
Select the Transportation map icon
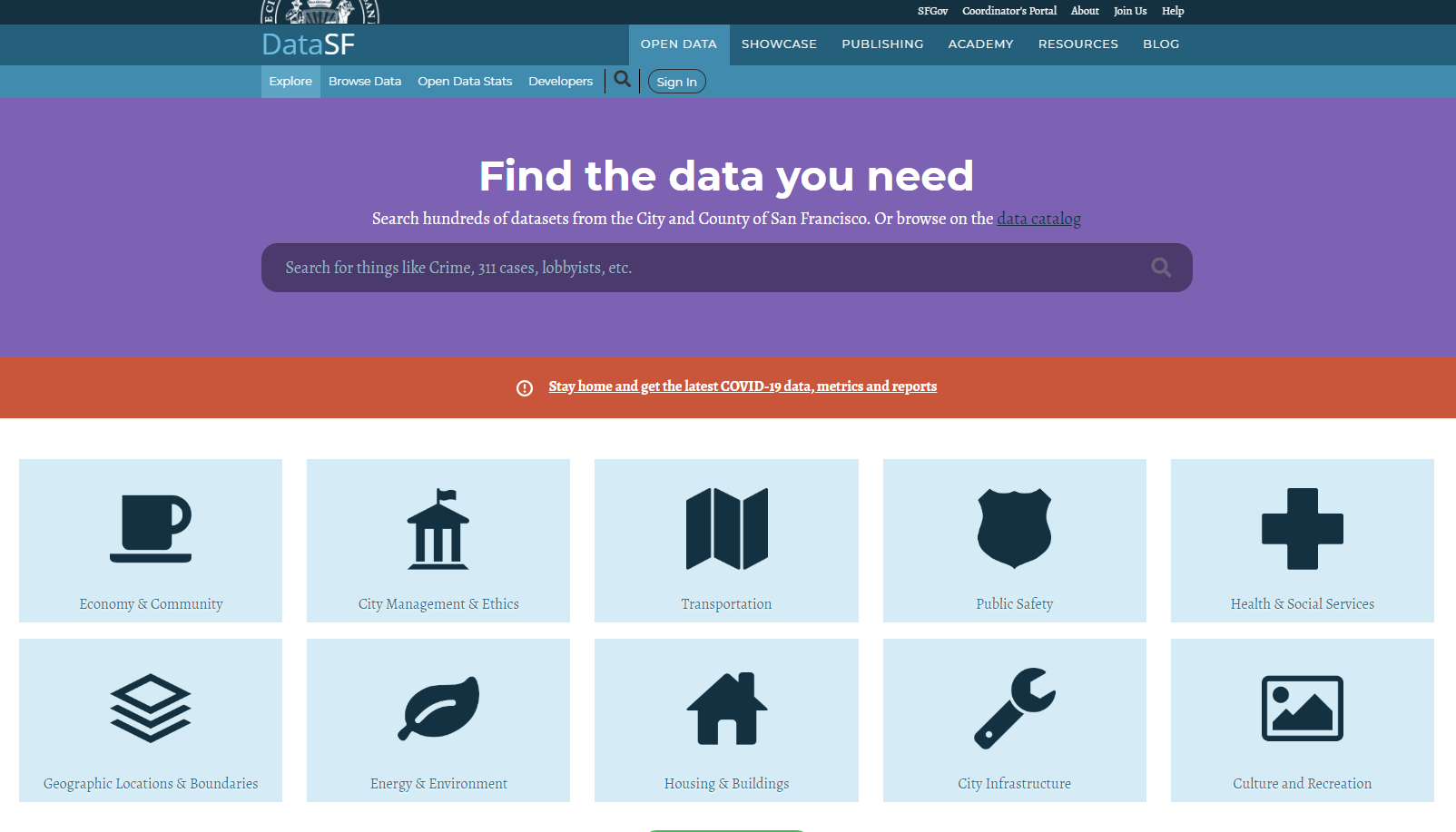point(726,529)
